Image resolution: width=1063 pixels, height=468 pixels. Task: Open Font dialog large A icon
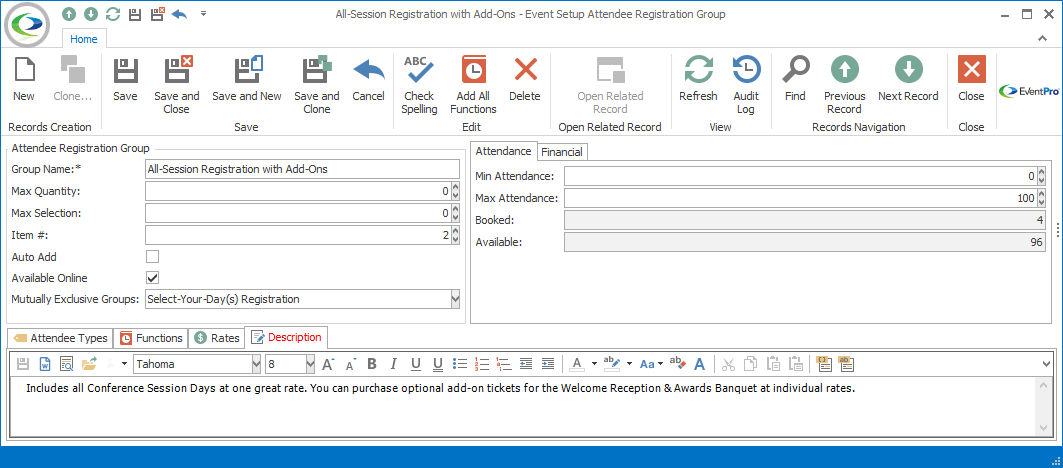click(700, 364)
